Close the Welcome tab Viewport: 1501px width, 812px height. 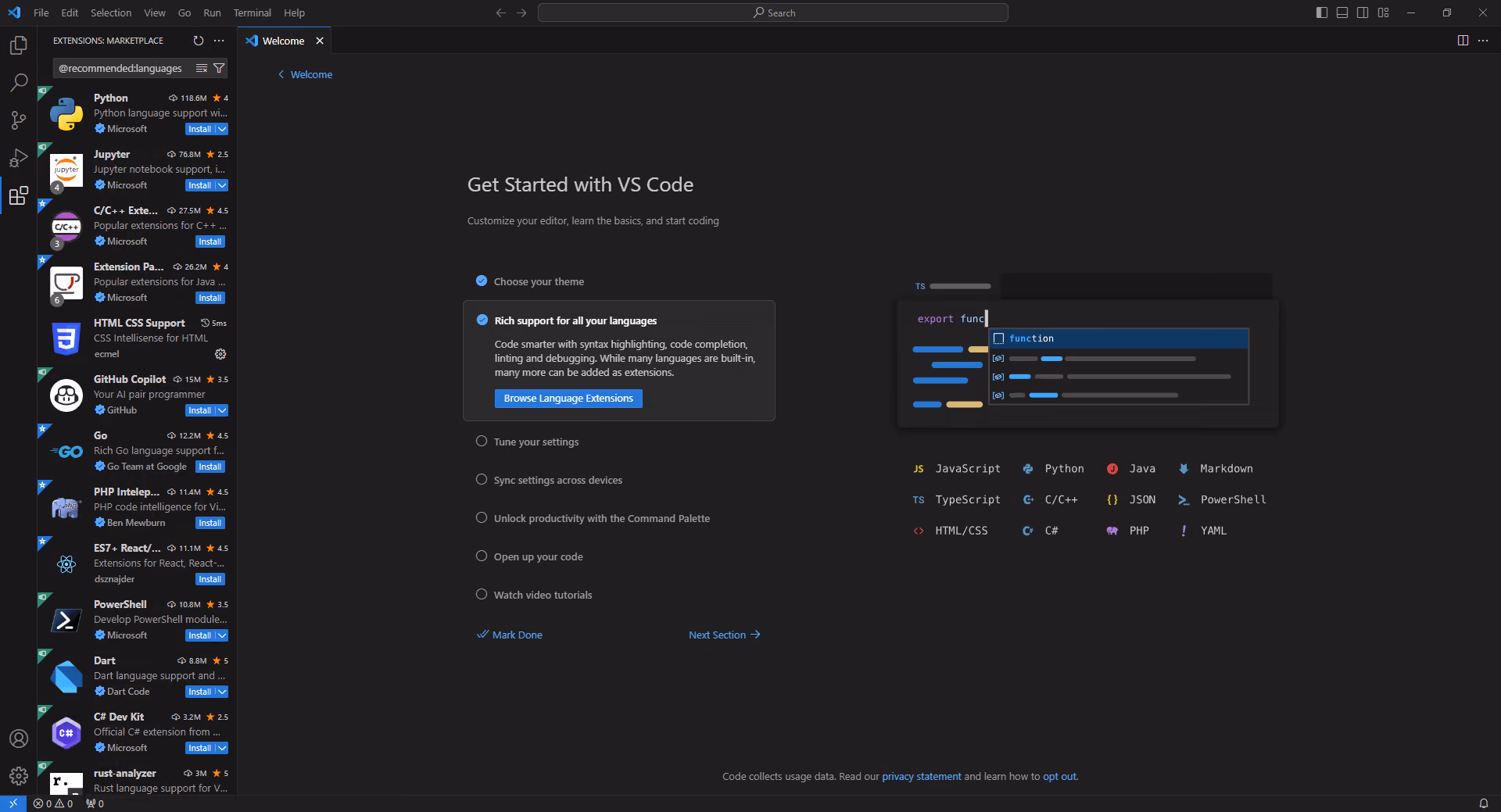(320, 41)
